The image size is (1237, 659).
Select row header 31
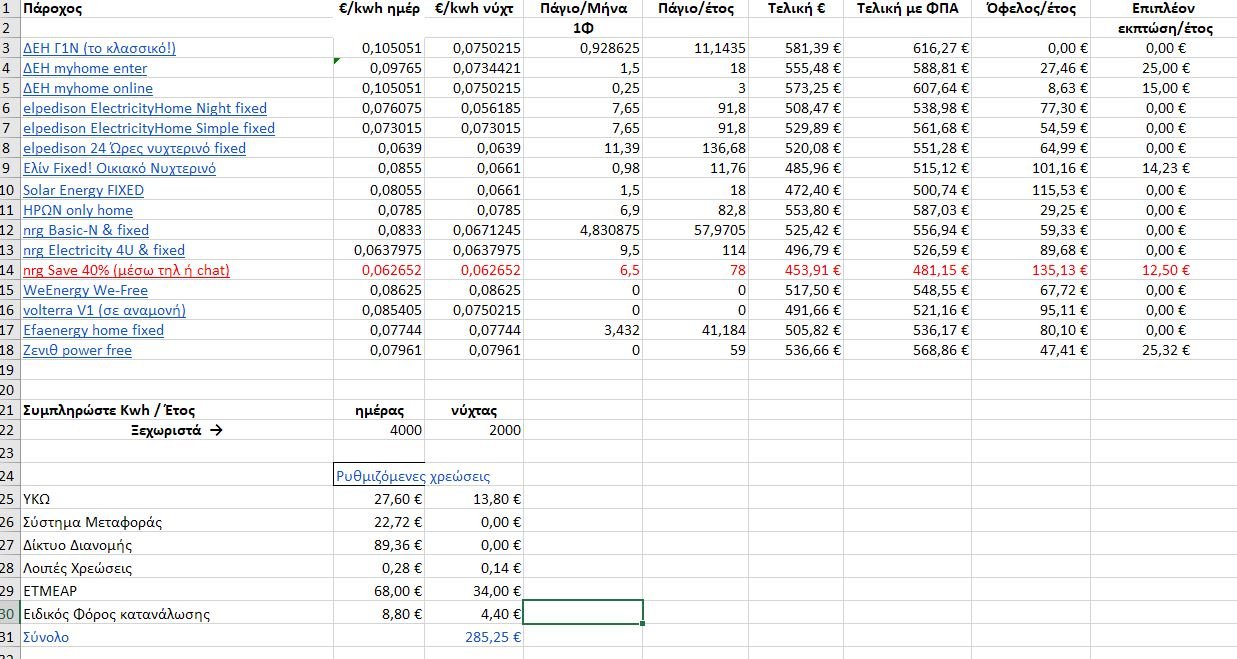(x=9, y=637)
